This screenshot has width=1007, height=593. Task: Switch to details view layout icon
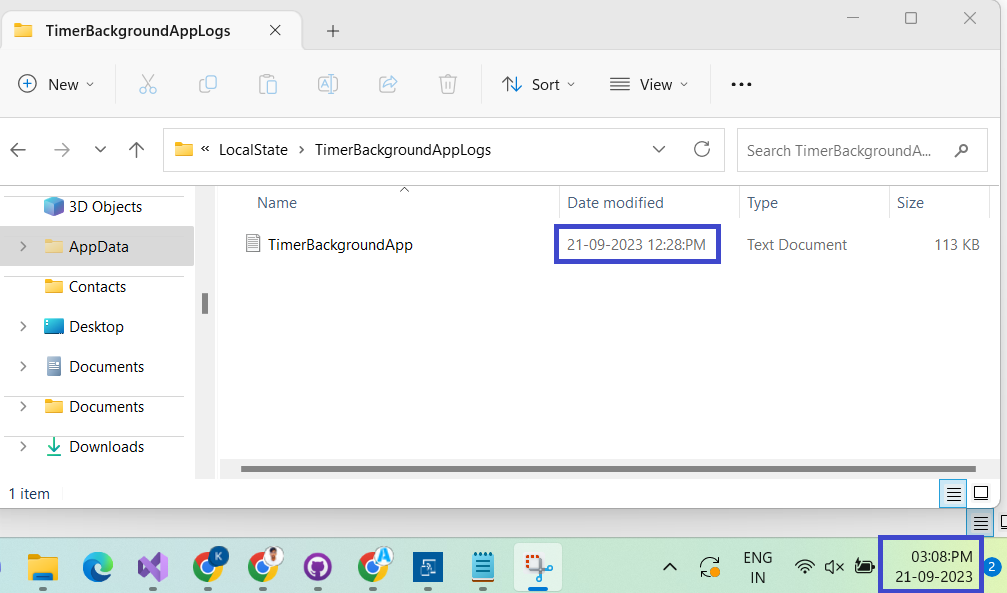tap(953, 493)
